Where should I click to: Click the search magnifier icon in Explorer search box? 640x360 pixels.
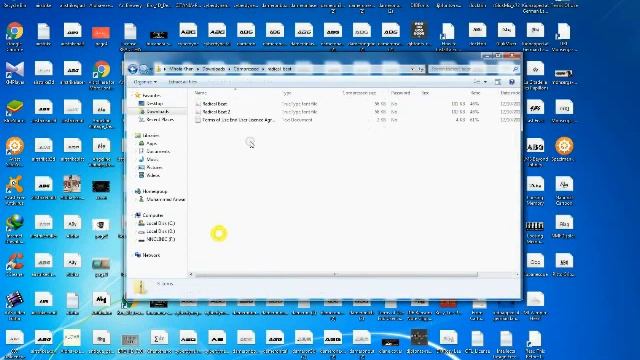tap(516, 69)
